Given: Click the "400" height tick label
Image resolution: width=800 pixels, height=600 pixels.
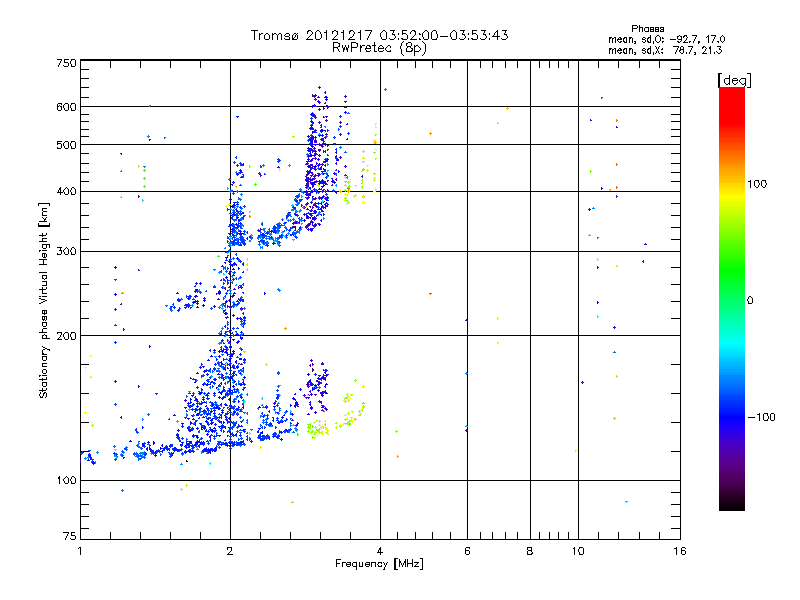Looking at the screenshot, I should (x=66, y=192).
